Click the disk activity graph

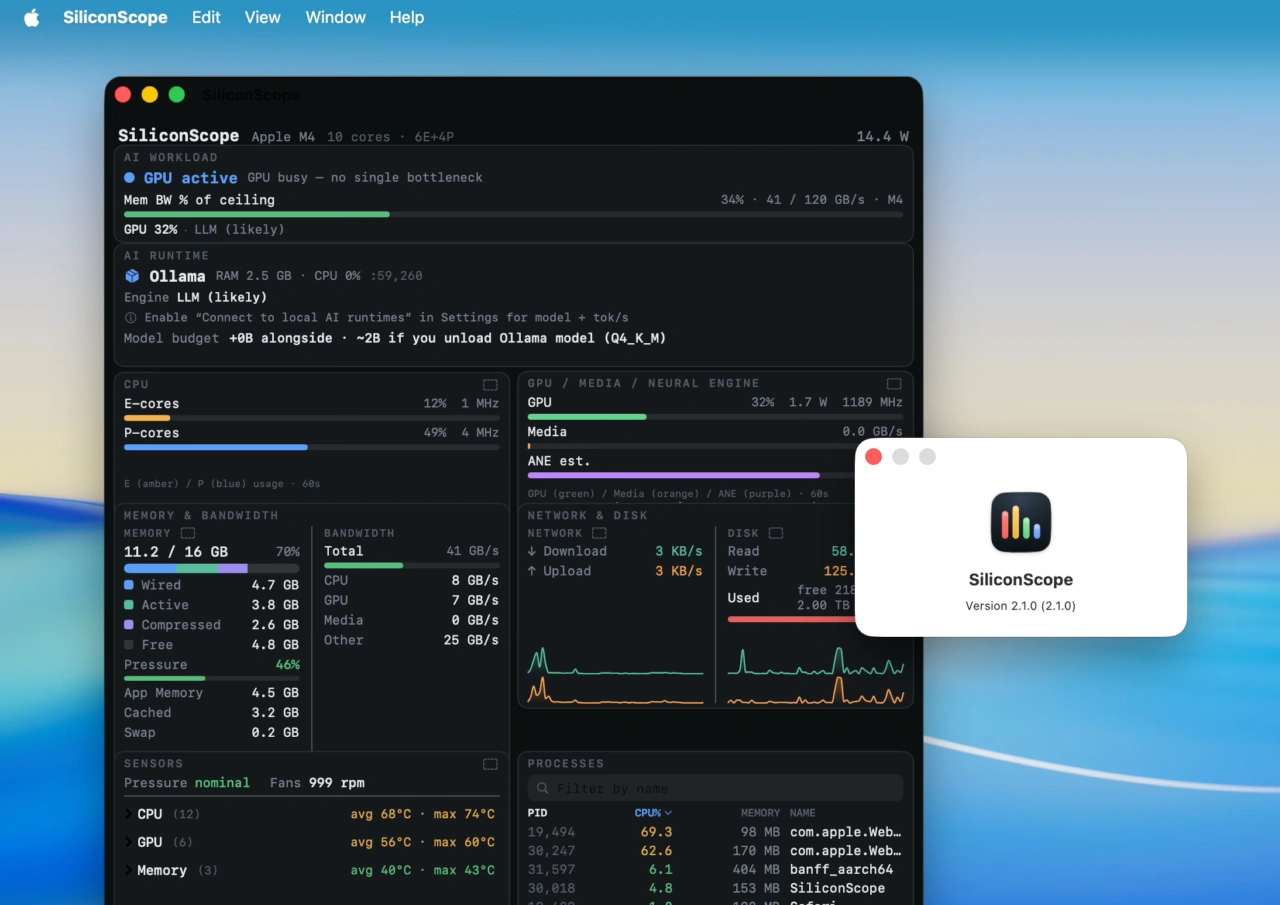click(x=816, y=674)
